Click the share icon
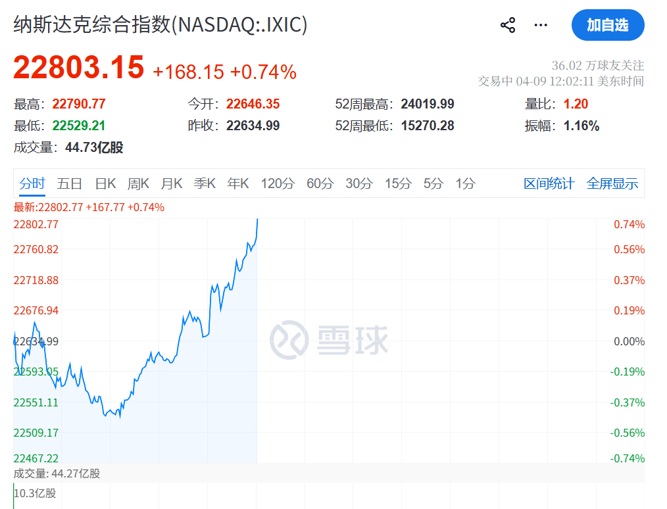The width and height of the screenshot is (667, 509). (508, 25)
